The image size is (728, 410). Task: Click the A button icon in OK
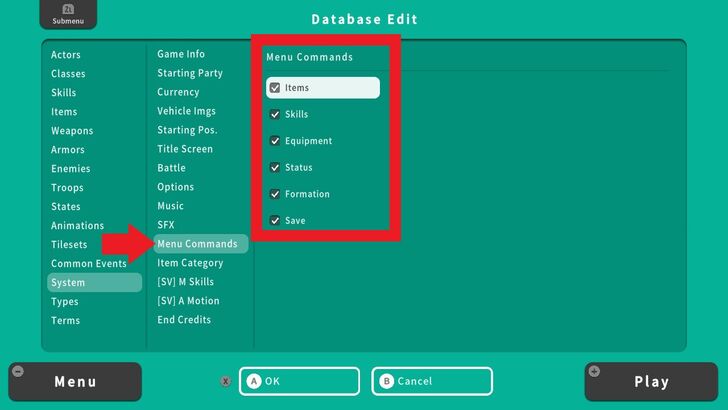pyautogui.click(x=254, y=381)
